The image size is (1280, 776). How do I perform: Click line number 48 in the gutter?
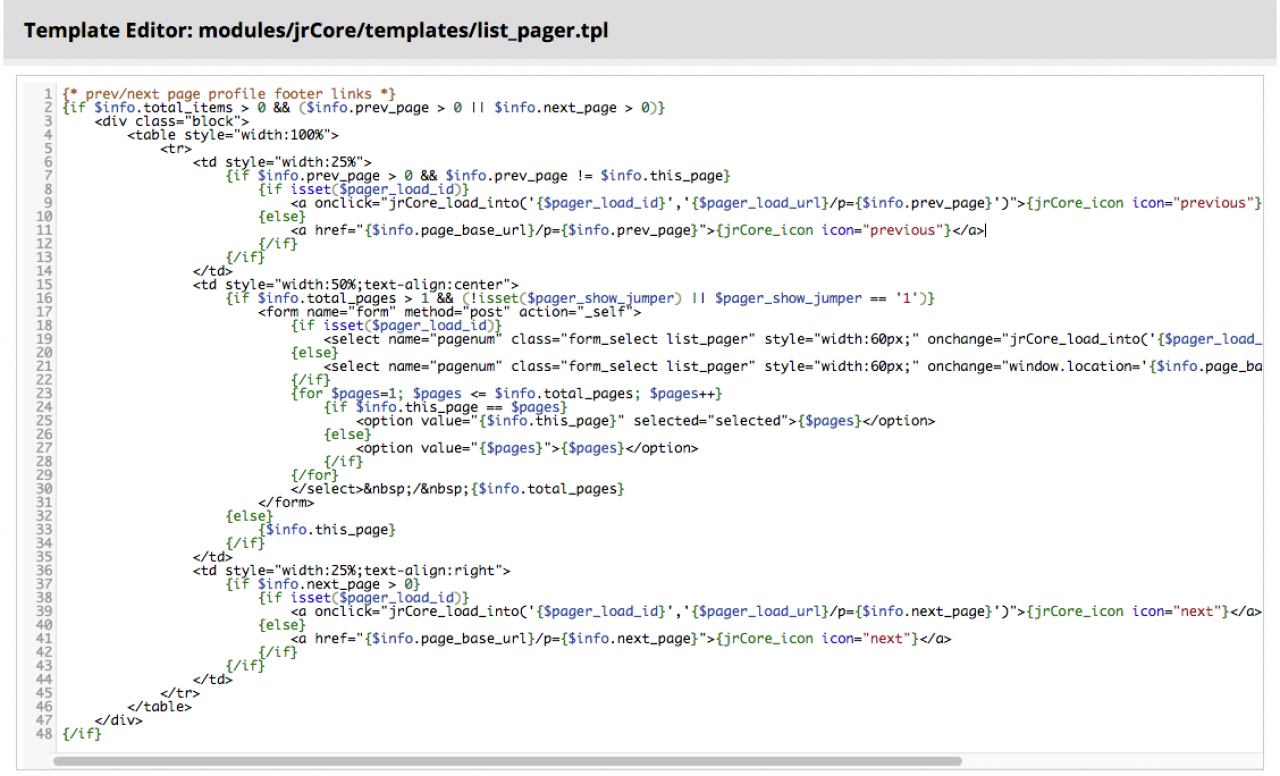point(44,733)
